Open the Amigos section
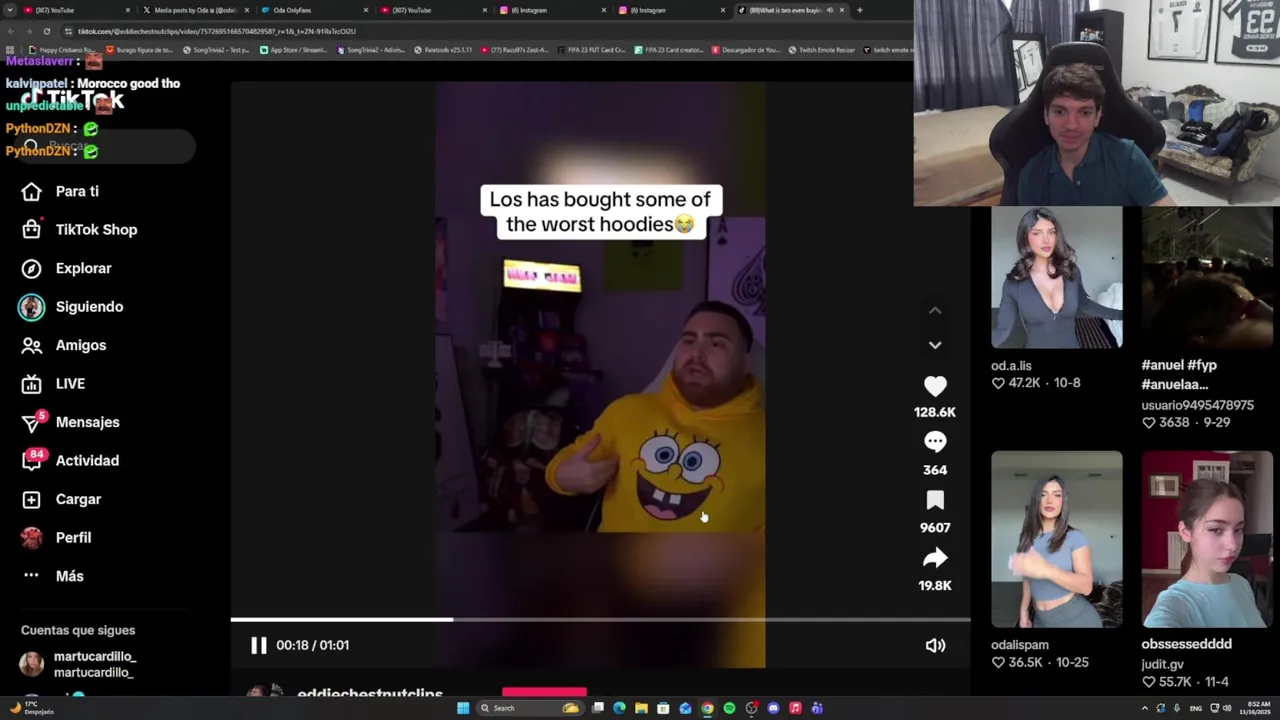This screenshot has width=1280, height=720. click(64, 346)
